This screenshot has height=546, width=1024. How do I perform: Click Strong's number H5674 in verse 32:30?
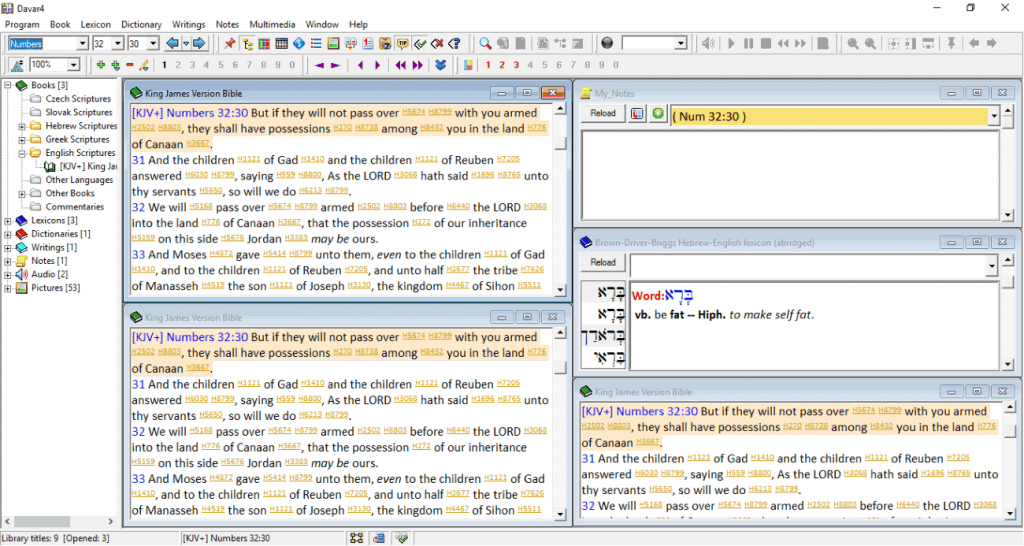pos(413,112)
